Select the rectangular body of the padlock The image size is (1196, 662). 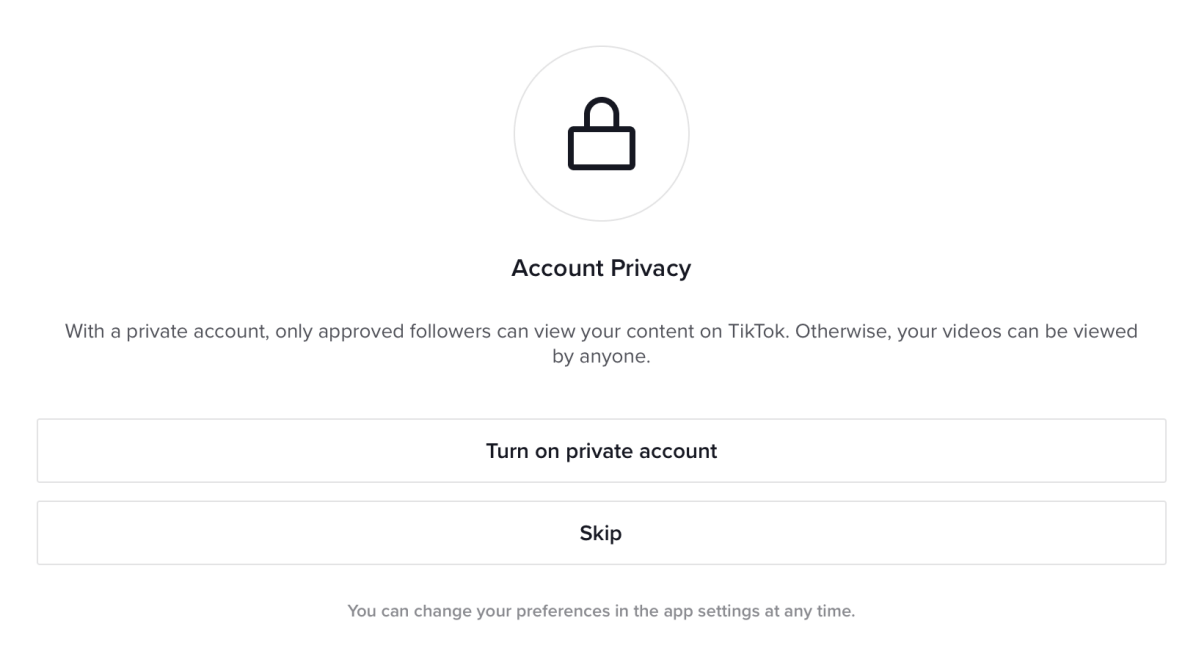tap(601, 148)
